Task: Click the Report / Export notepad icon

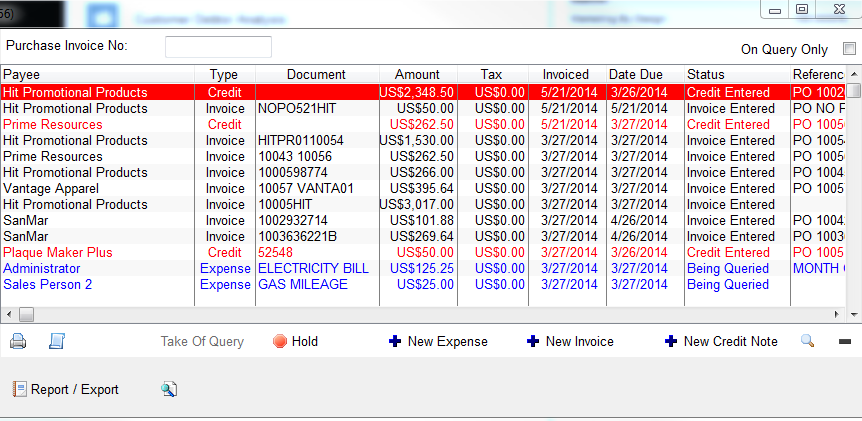Action: (x=19, y=390)
